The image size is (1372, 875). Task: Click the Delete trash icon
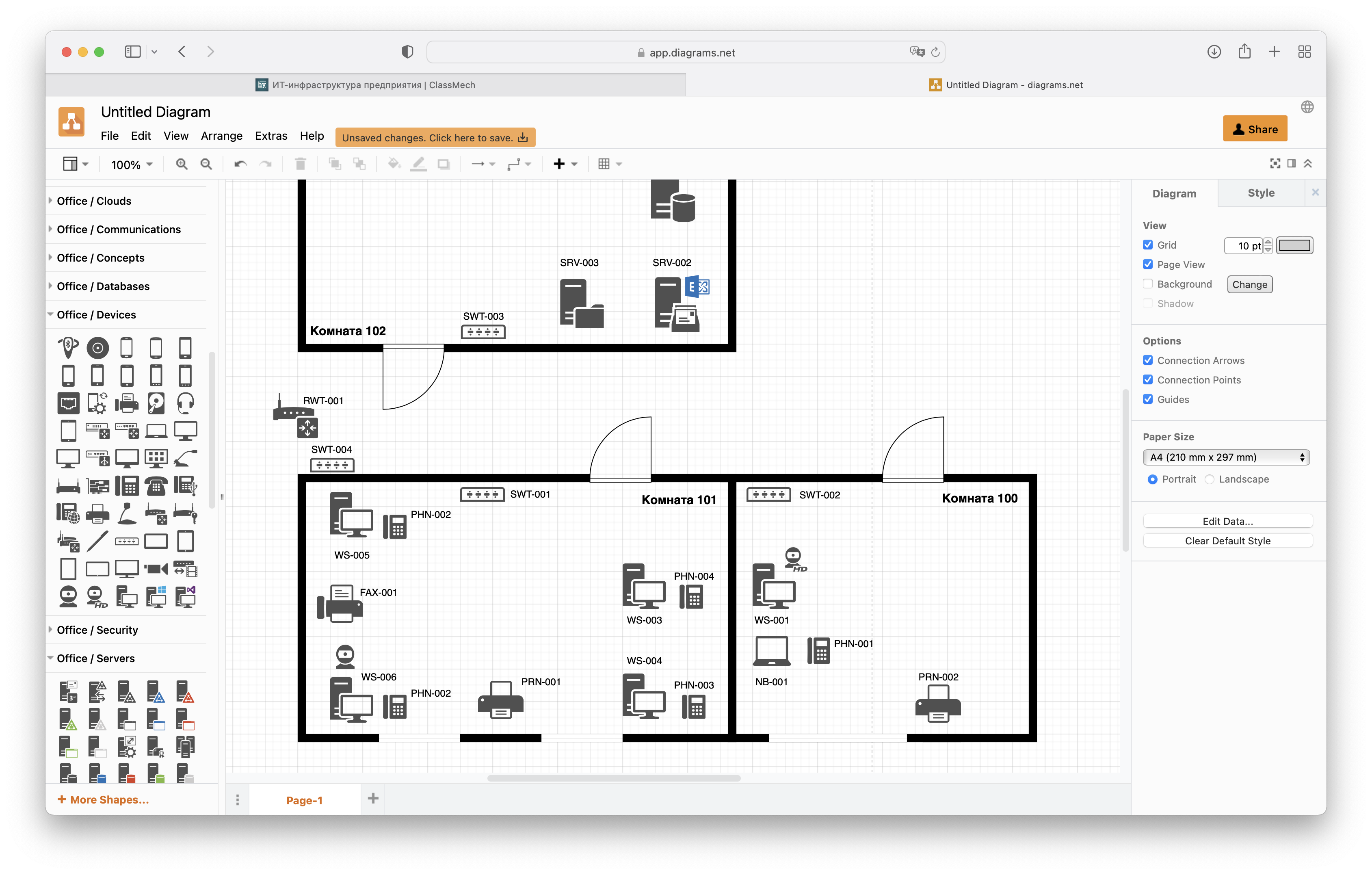(x=300, y=164)
